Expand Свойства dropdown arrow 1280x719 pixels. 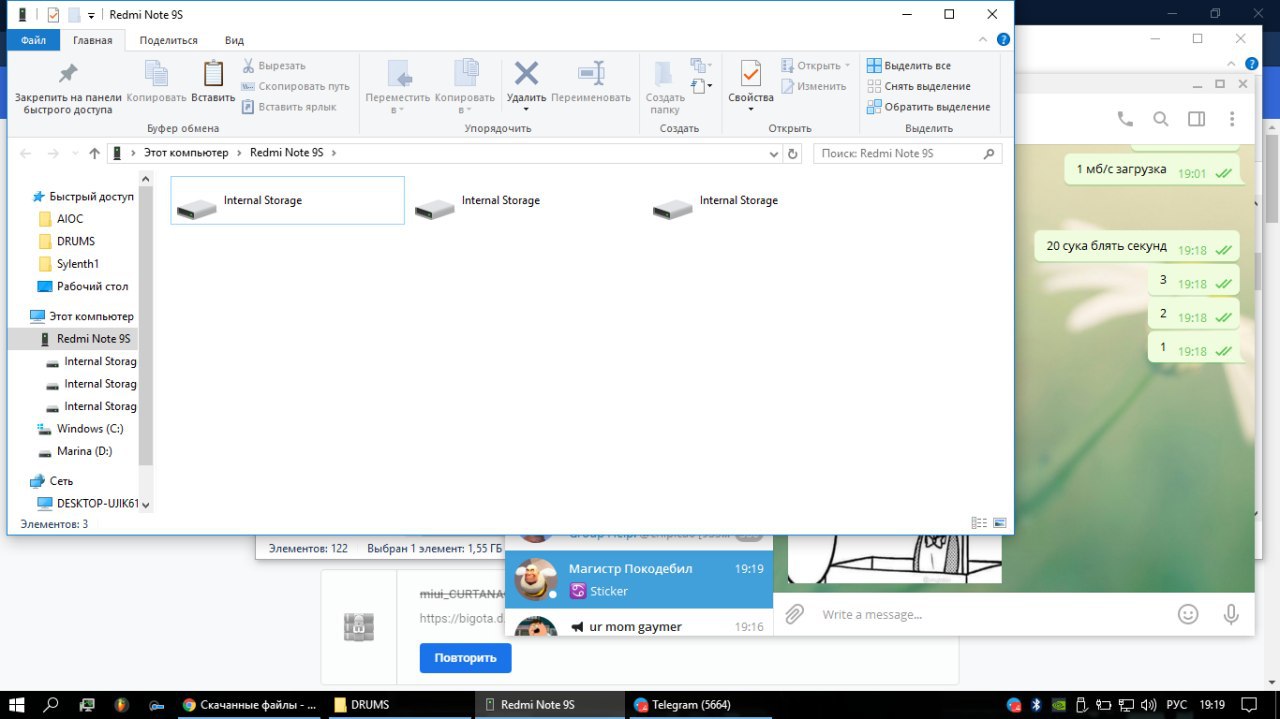751,109
